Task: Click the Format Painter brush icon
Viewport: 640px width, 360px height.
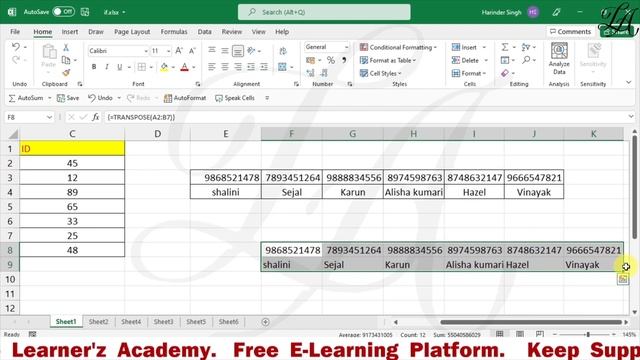Action: (x=66, y=73)
